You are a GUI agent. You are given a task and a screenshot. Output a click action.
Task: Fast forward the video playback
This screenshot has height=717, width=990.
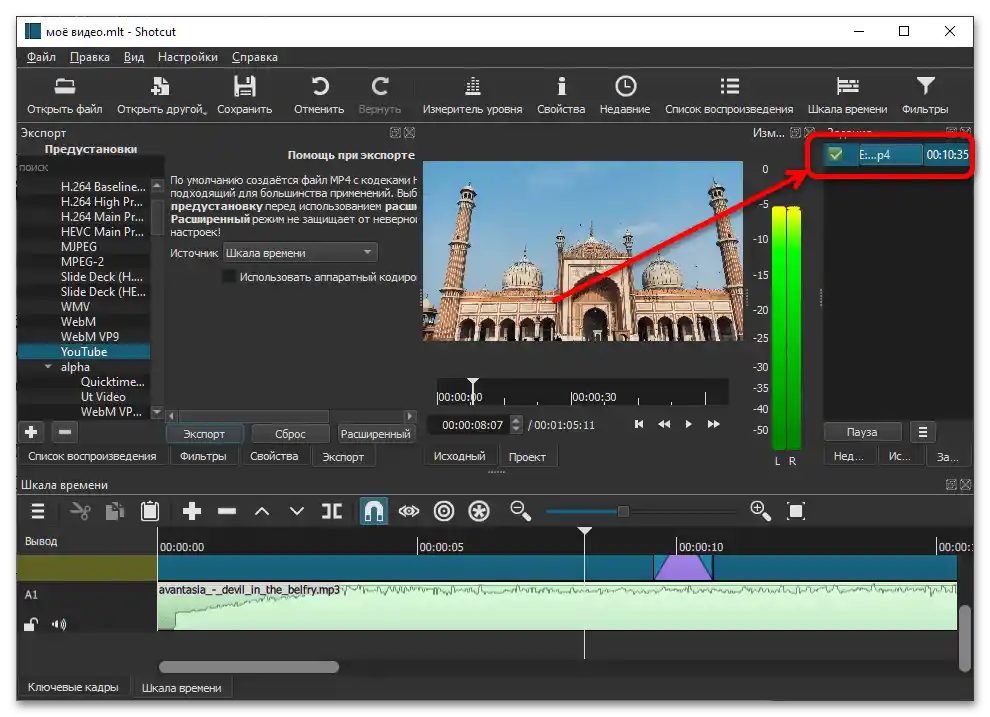coord(713,424)
